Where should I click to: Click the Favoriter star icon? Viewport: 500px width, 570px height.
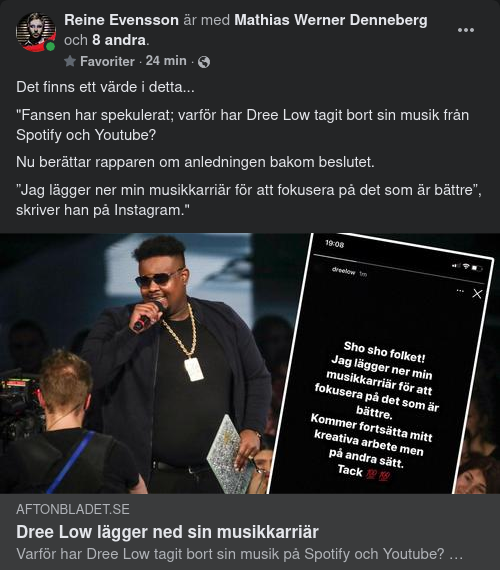pos(70,61)
